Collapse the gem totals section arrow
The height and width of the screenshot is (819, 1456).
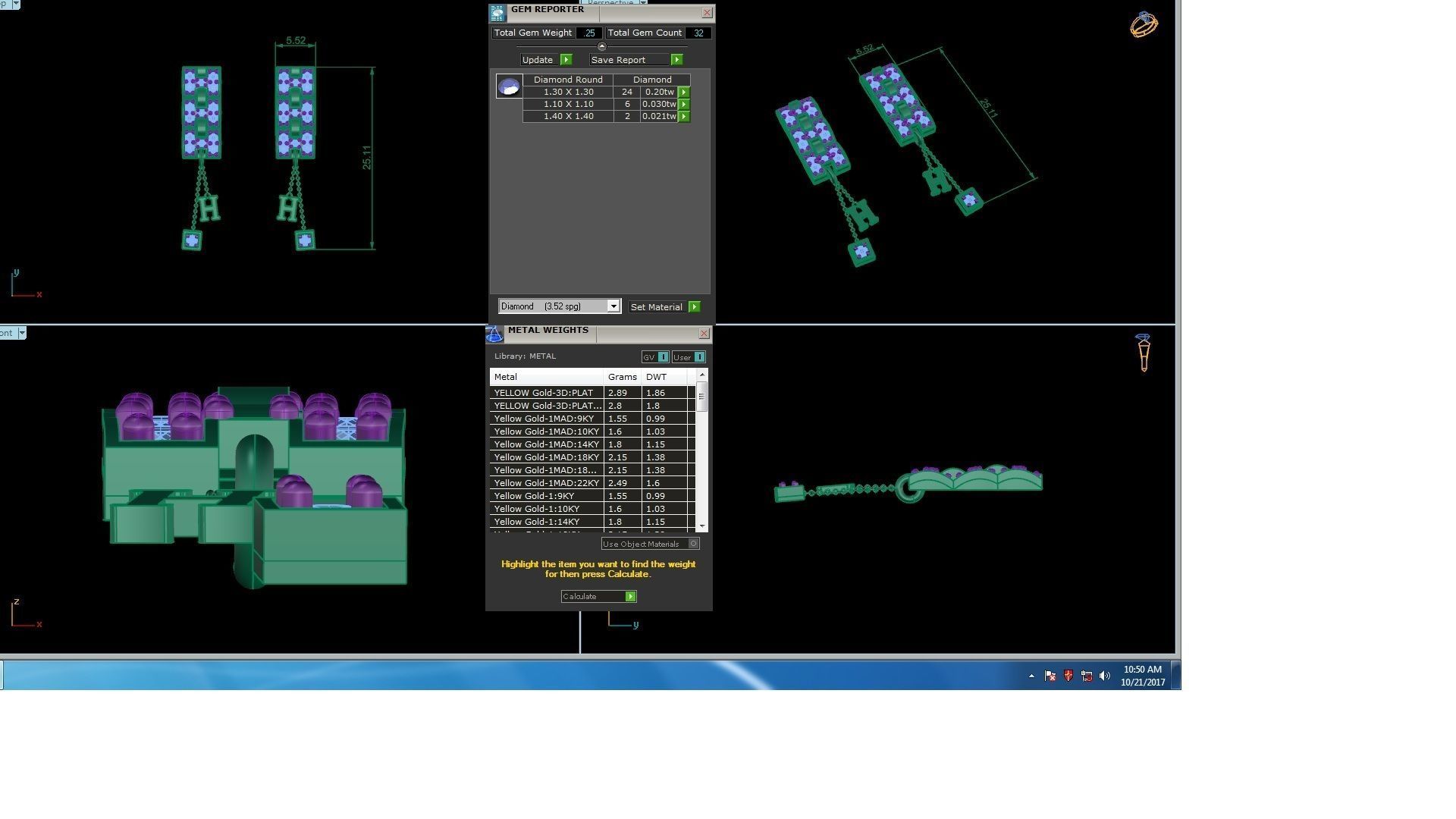[601, 47]
